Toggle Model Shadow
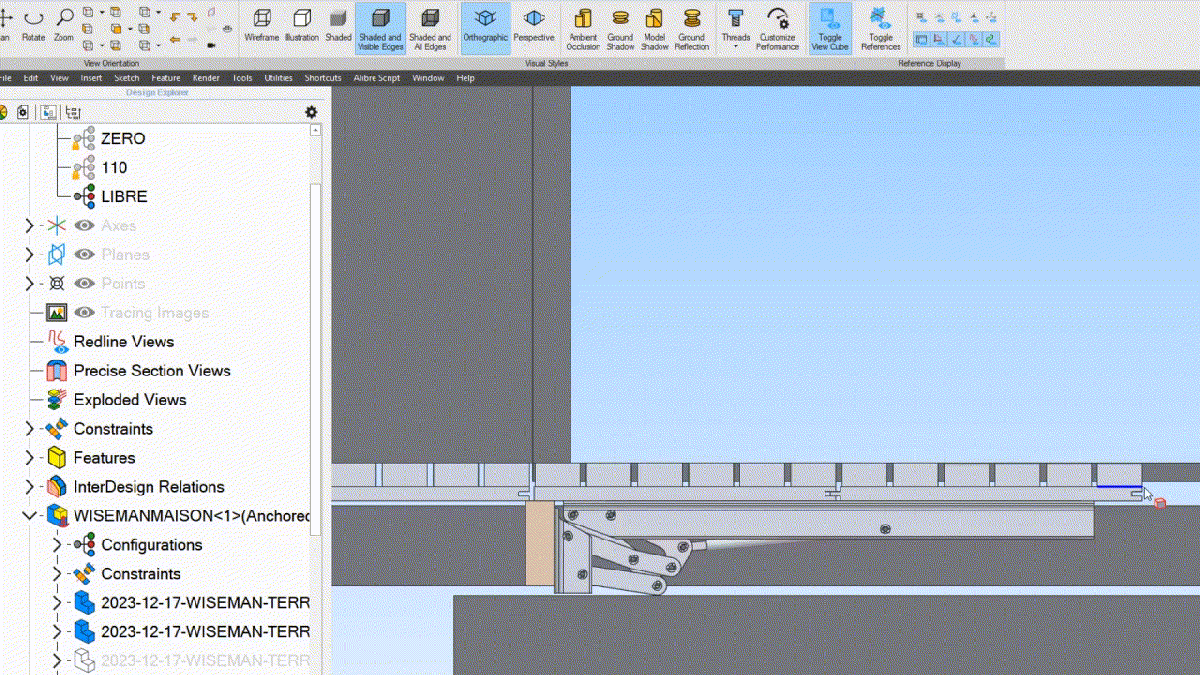1200x675 pixels. coord(654,28)
